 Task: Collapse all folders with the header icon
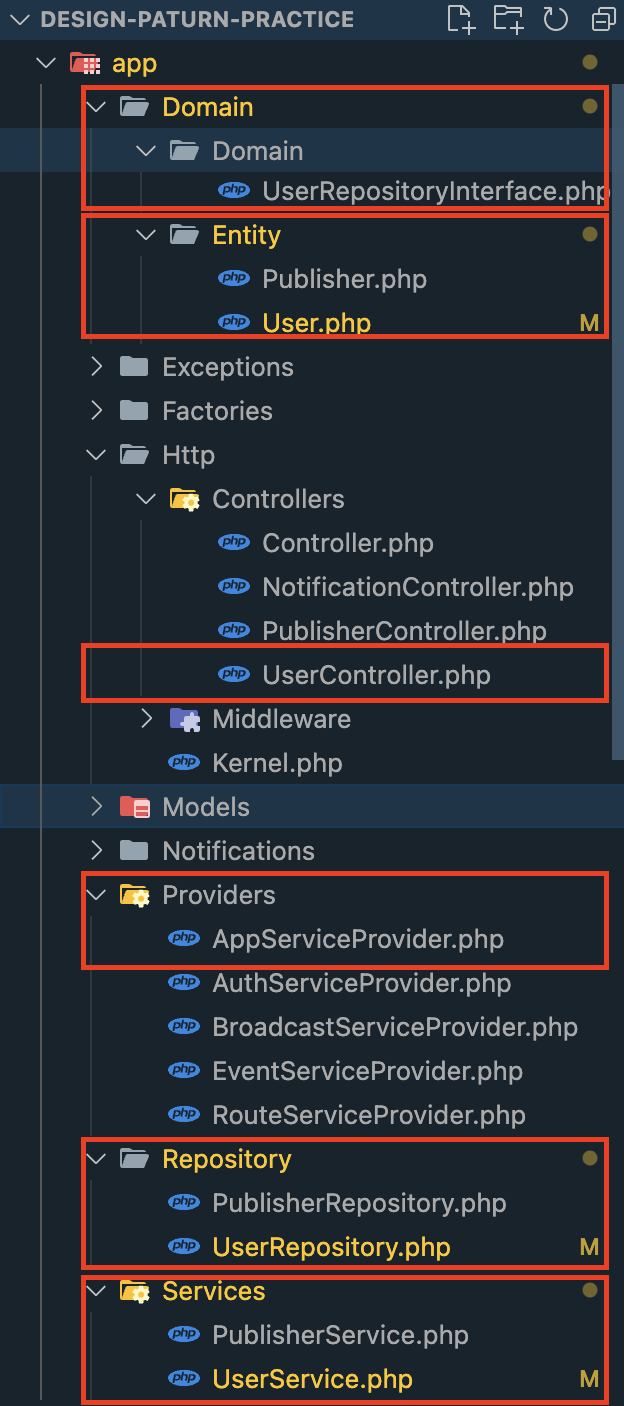pos(603,19)
